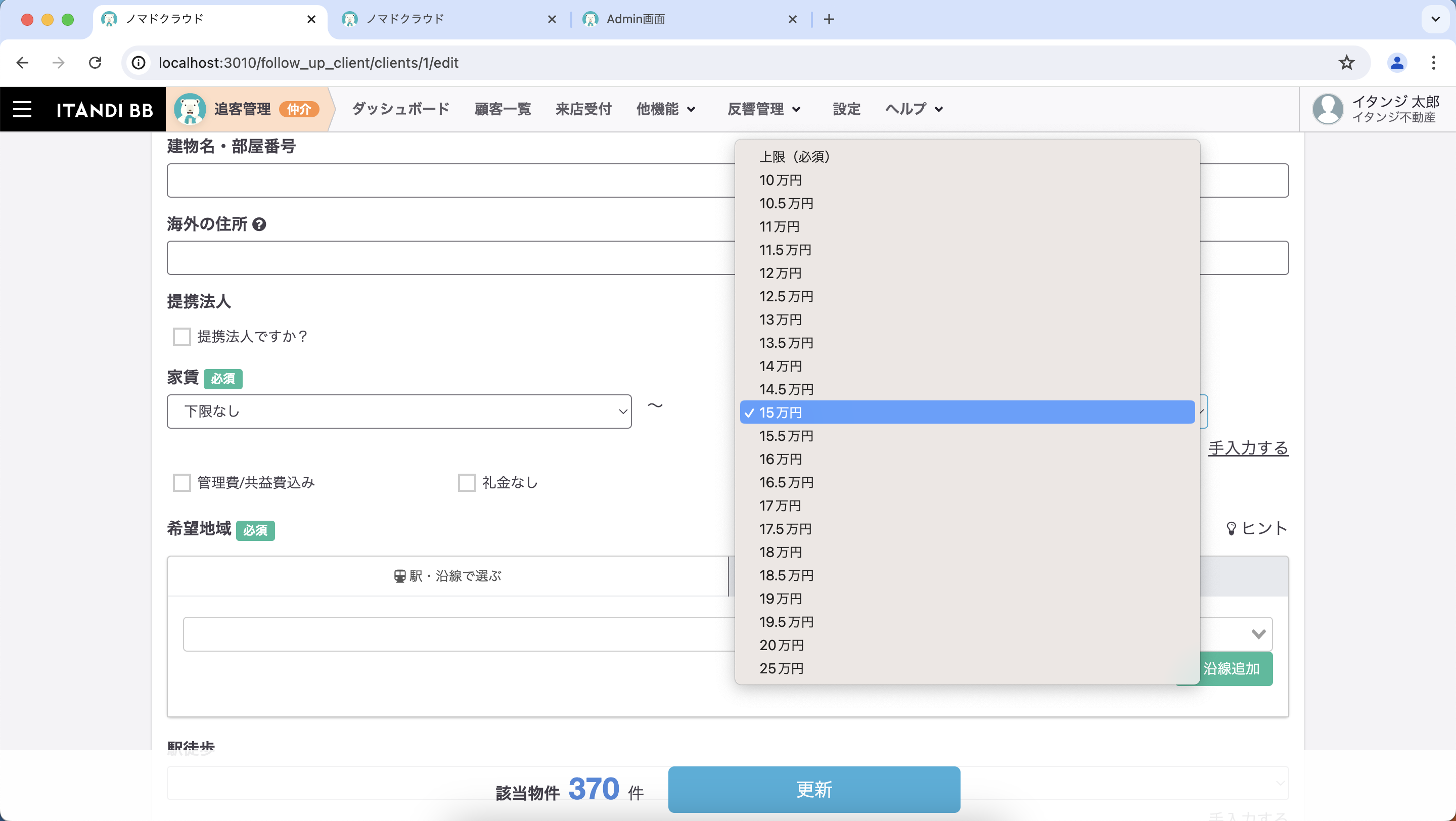
Task: Open a new browser tab
Action: pos(829,19)
